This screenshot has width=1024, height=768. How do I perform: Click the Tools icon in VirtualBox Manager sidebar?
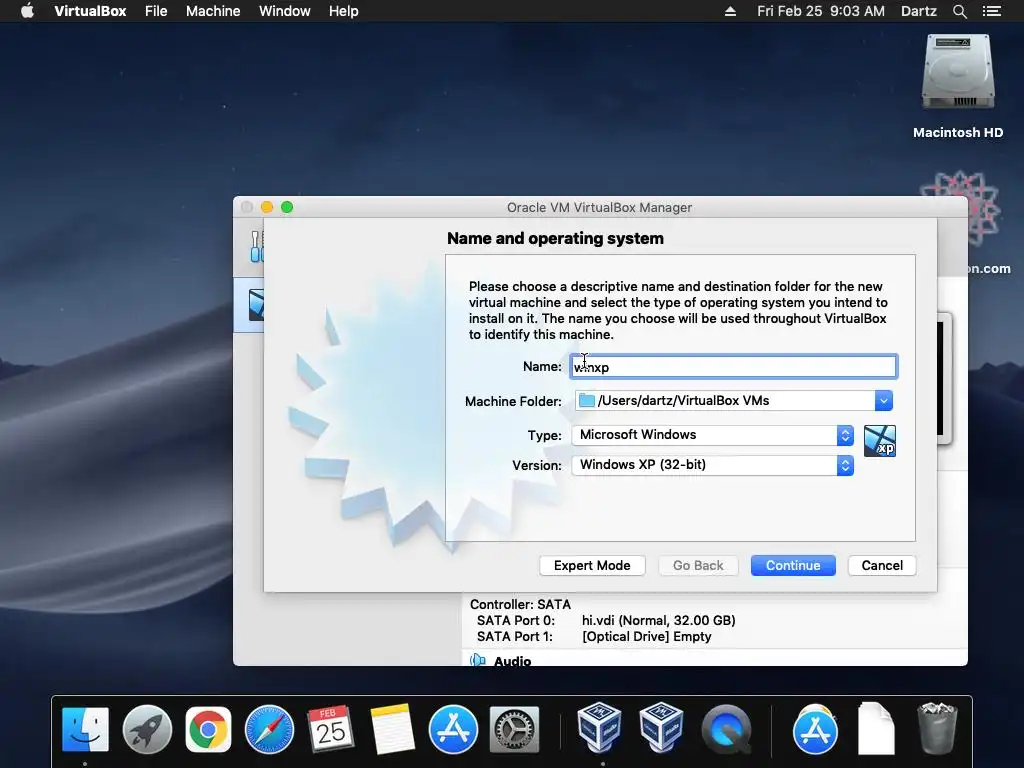tap(256, 246)
